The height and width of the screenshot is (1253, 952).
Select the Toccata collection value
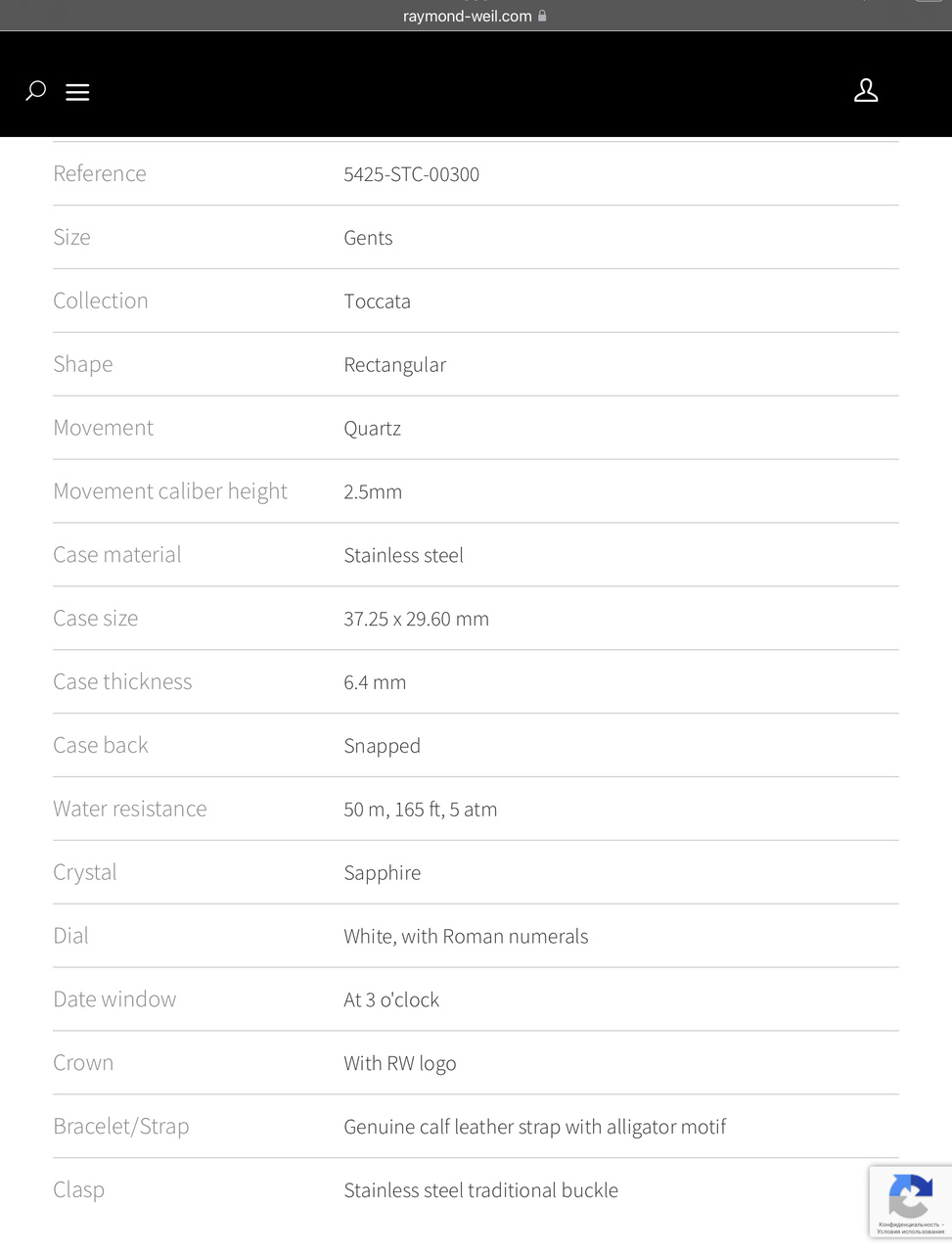tap(377, 302)
